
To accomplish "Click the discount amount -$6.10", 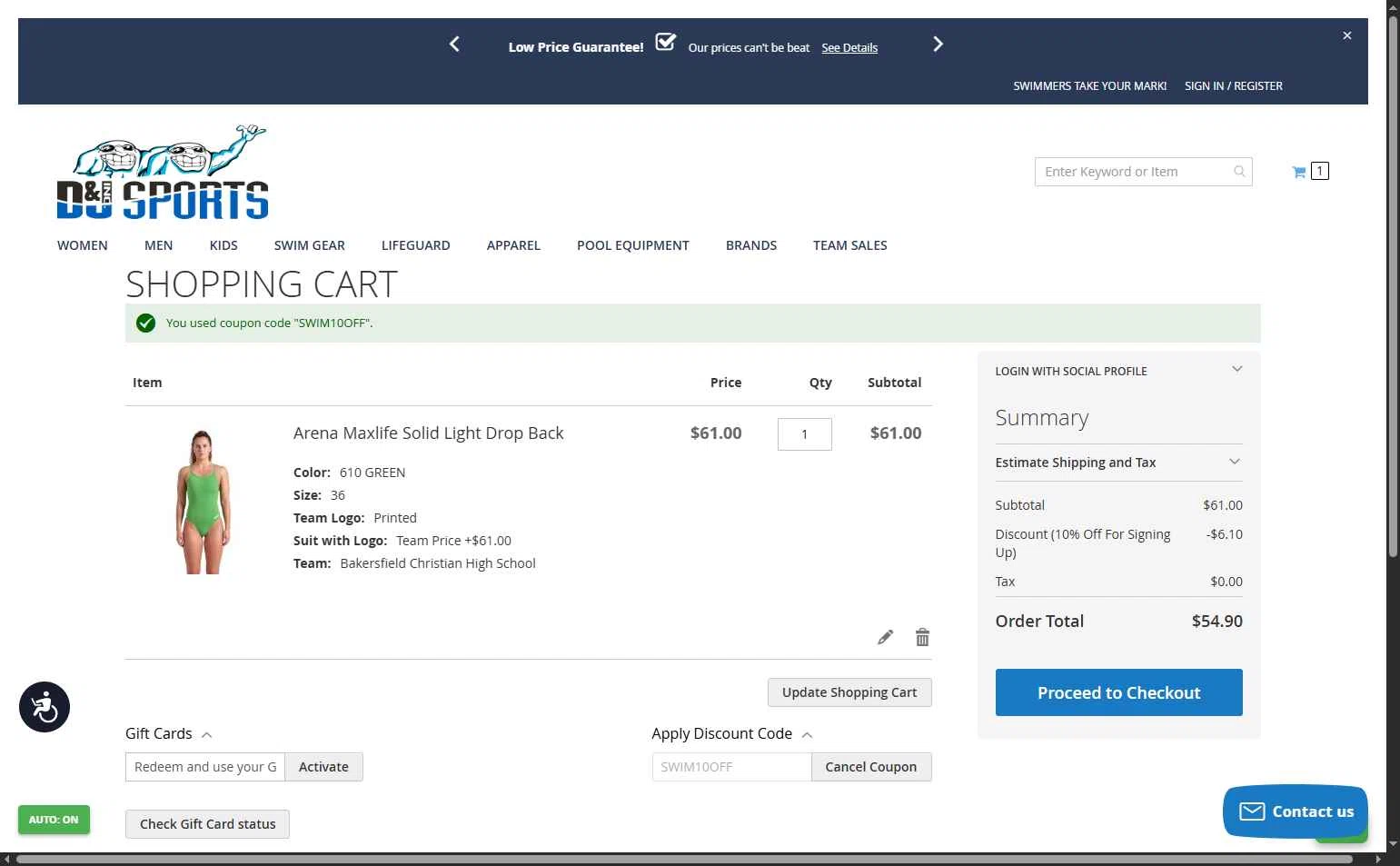I will (1225, 534).
